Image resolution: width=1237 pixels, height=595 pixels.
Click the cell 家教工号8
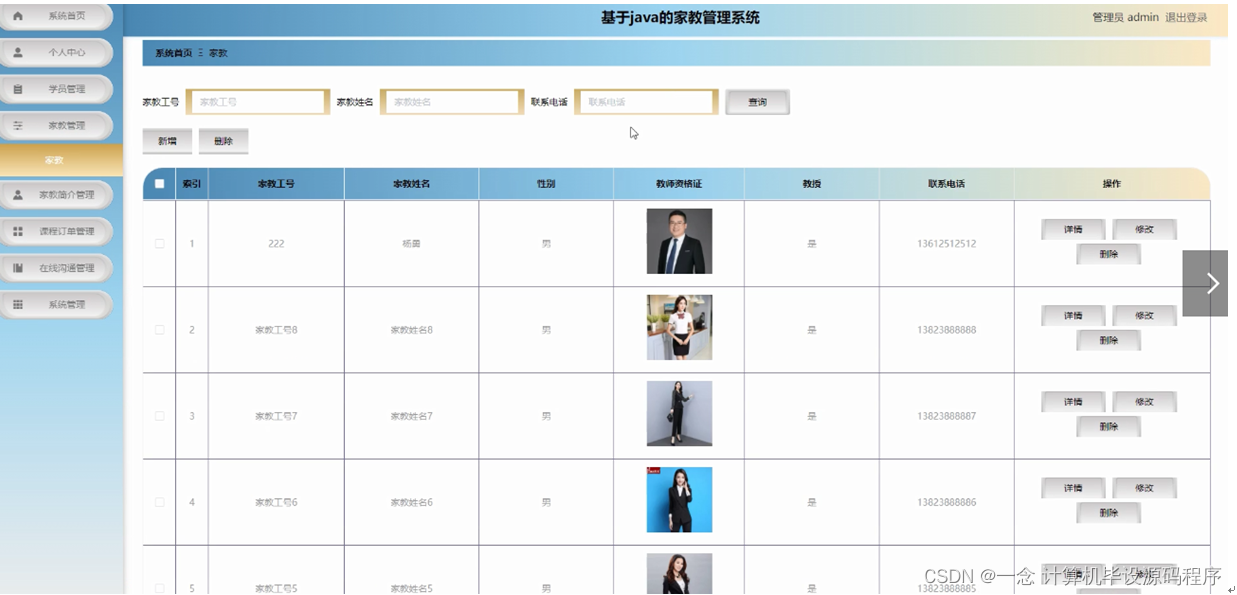coord(276,330)
